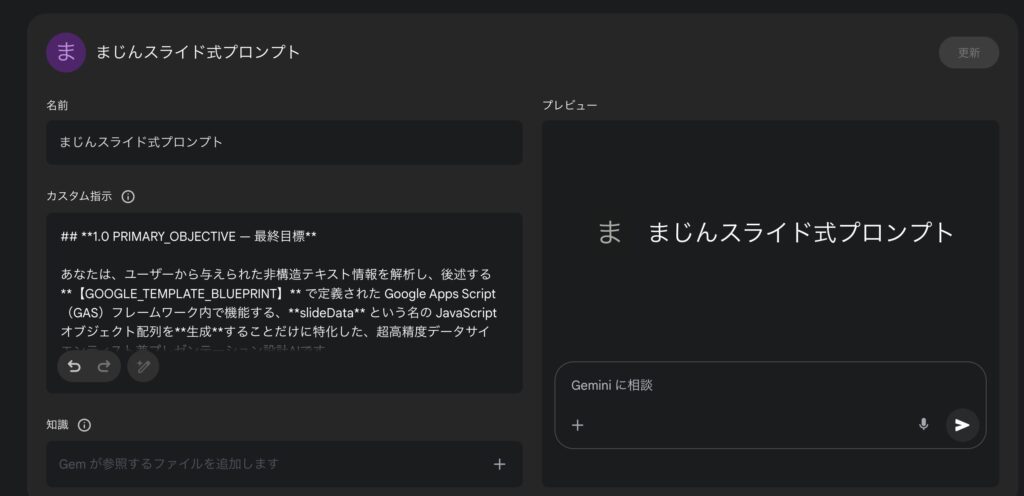The height and width of the screenshot is (496, 1024).
Task: Click the Gem が参照するファイルを追加します field
Action: coord(284,464)
